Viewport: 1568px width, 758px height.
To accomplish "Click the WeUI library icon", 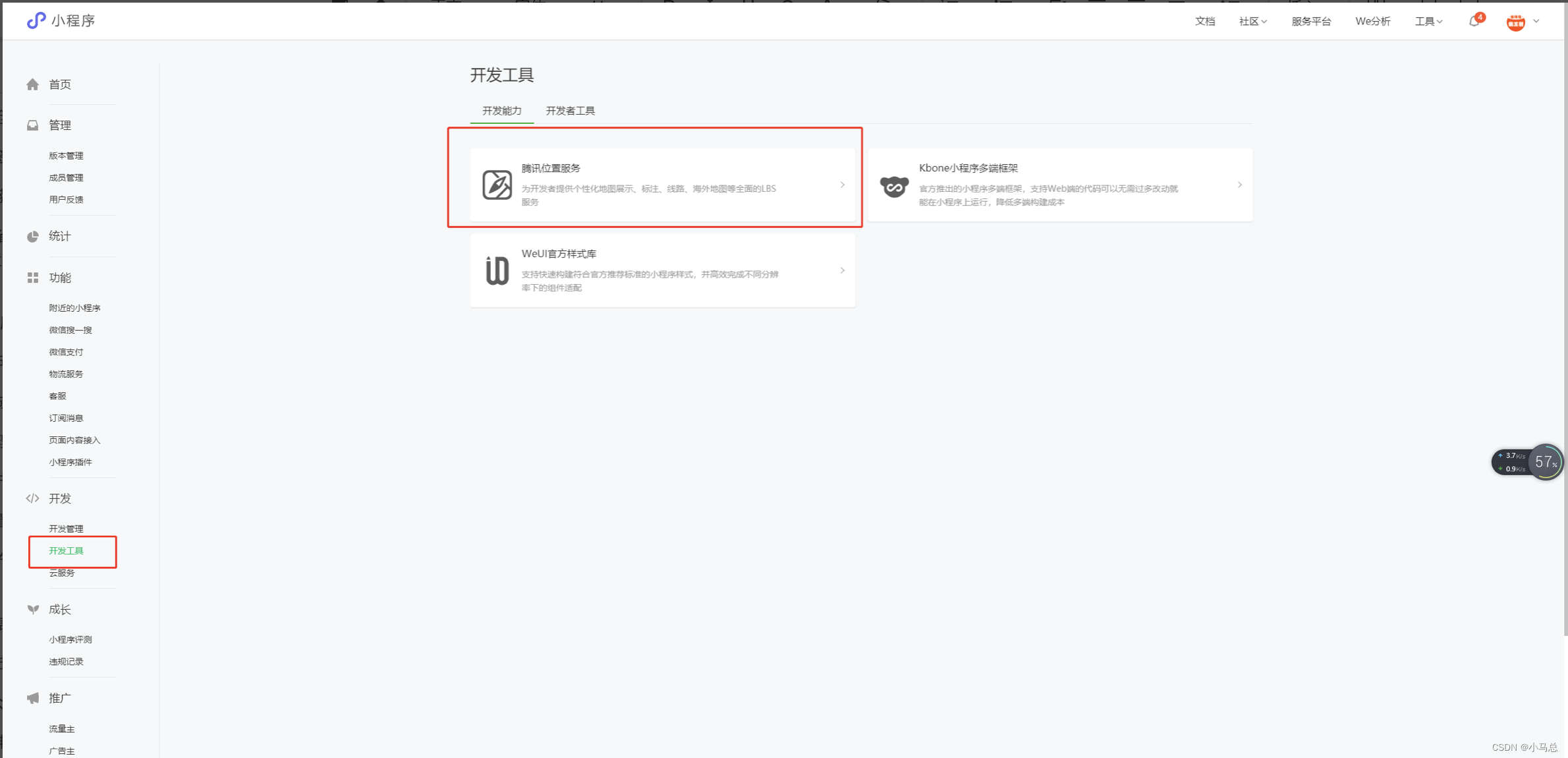I will click(x=497, y=270).
